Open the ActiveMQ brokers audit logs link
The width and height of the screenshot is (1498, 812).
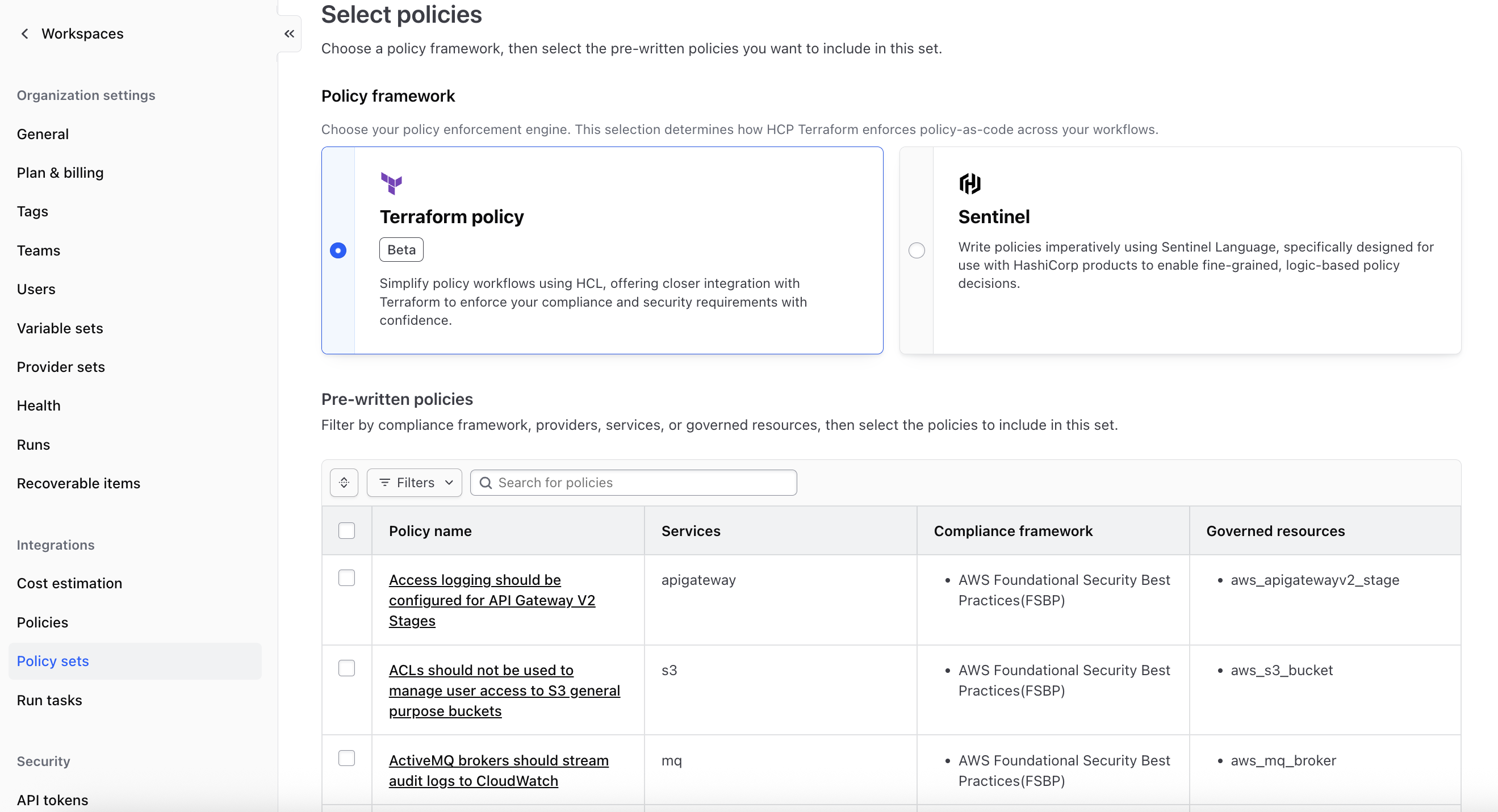click(x=499, y=771)
